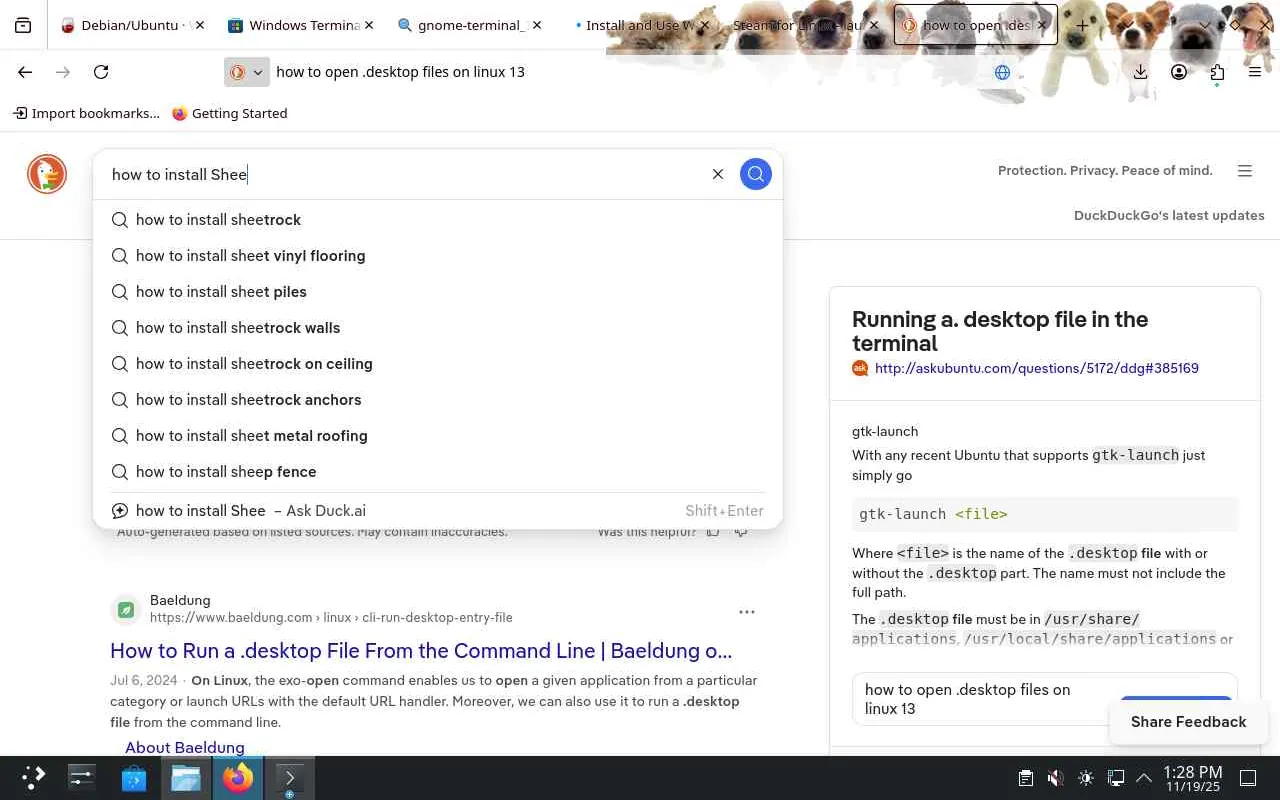The image size is (1280, 800).
Task: Open the file manager from the taskbar
Action: click(186, 778)
